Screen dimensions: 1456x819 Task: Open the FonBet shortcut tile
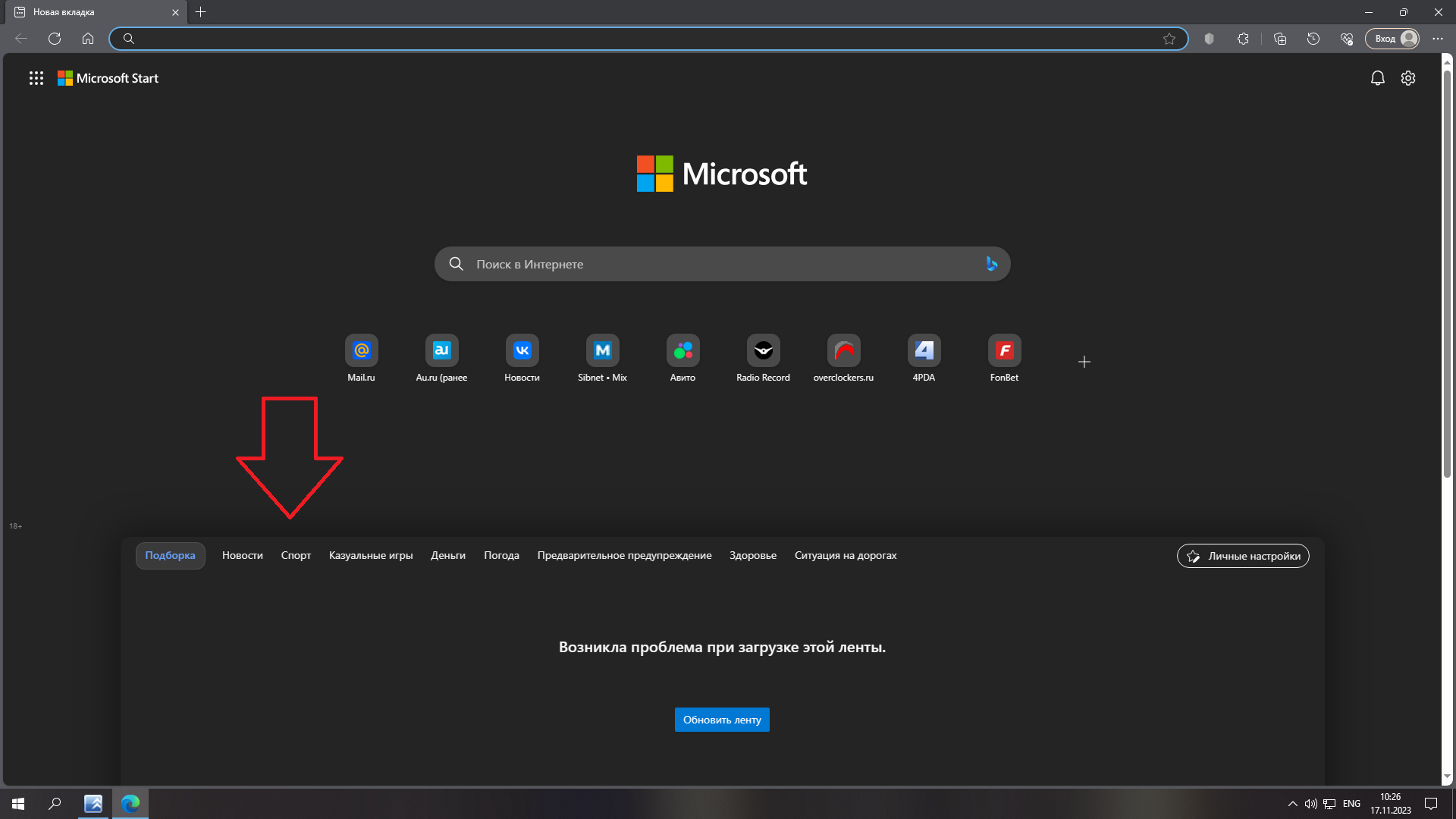tap(1003, 351)
